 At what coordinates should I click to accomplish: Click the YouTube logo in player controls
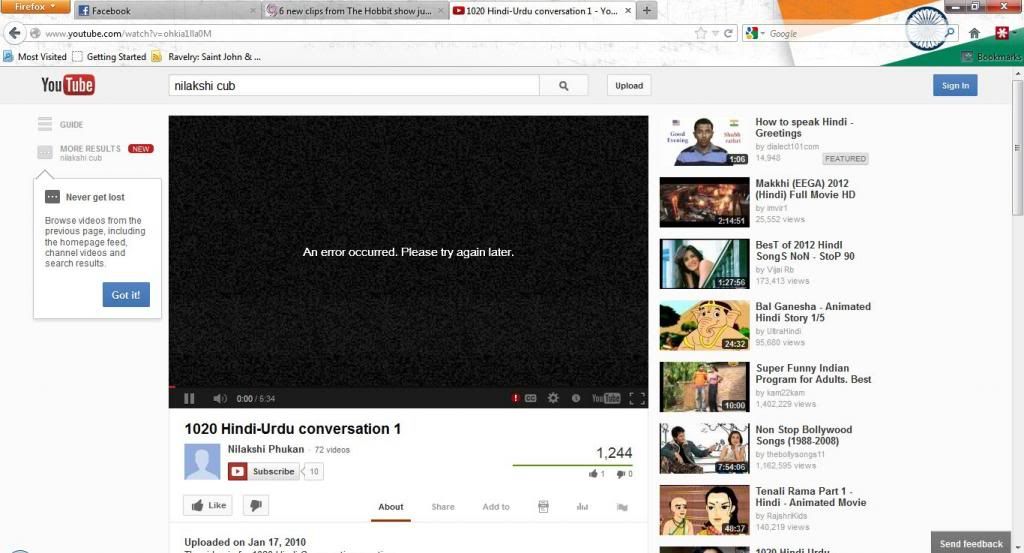[605, 398]
